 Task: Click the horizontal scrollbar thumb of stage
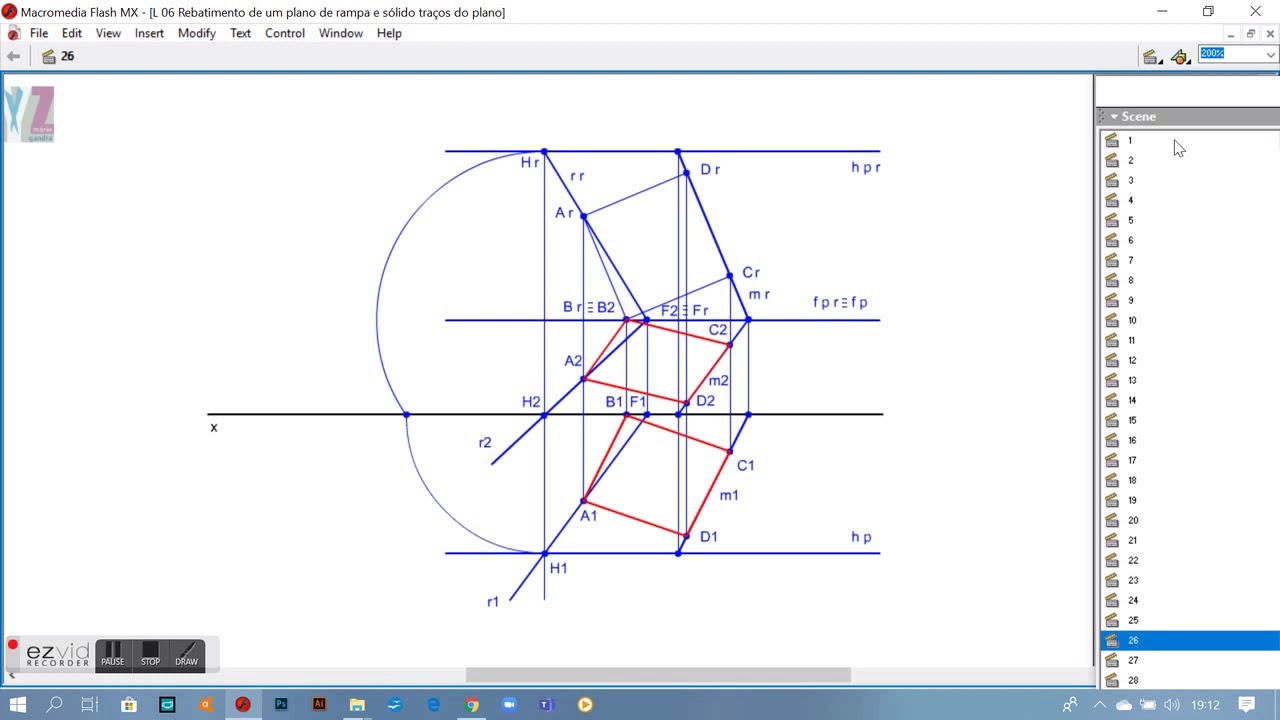658,675
